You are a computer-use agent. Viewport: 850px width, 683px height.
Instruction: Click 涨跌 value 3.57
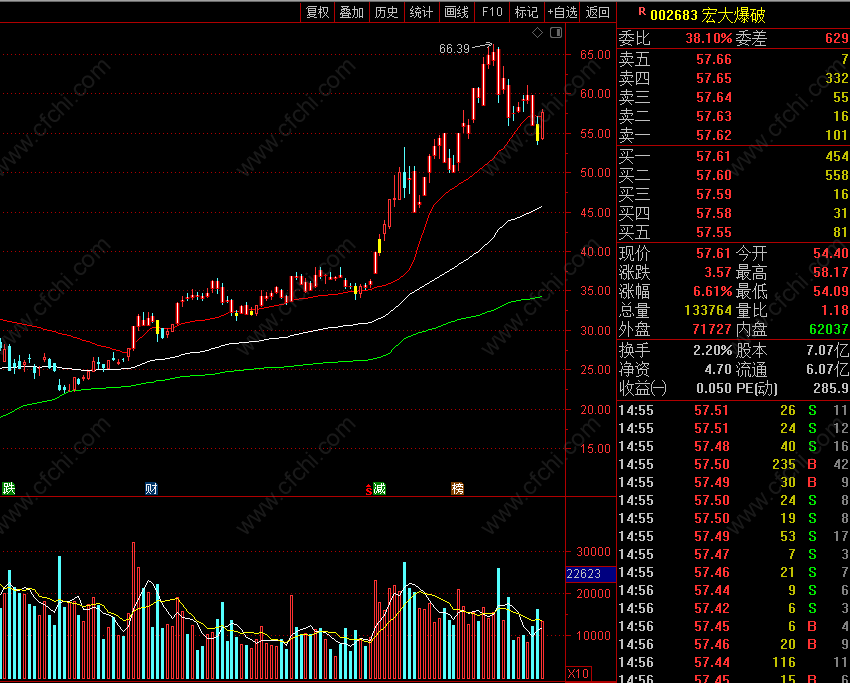coord(718,272)
